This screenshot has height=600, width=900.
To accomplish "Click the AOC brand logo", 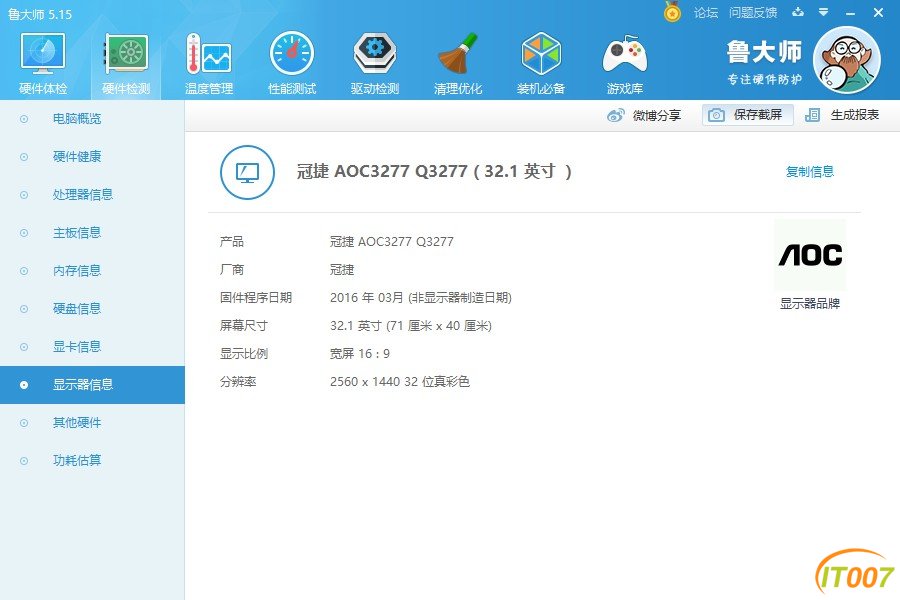I will pos(810,255).
